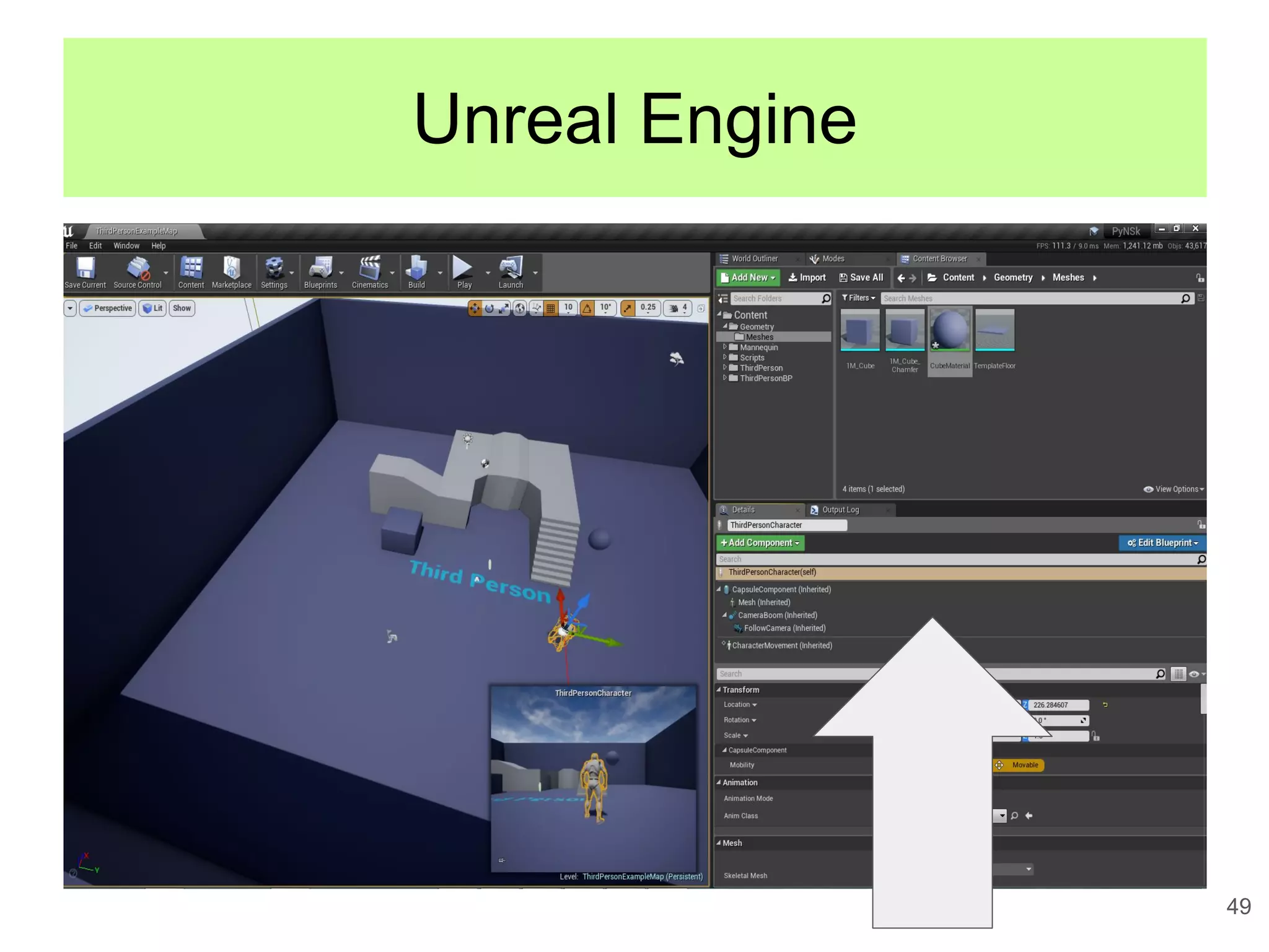Viewport: 1269px width, 952px height.
Task: Open the Window menu
Action: pos(126,246)
